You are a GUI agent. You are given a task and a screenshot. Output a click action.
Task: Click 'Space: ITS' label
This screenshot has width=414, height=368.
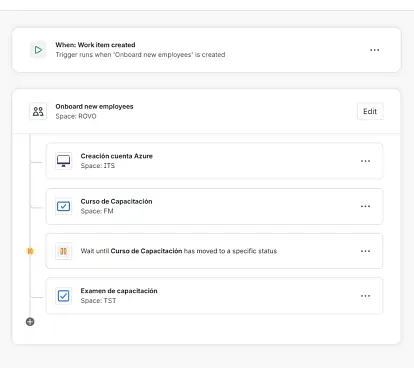click(98, 166)
